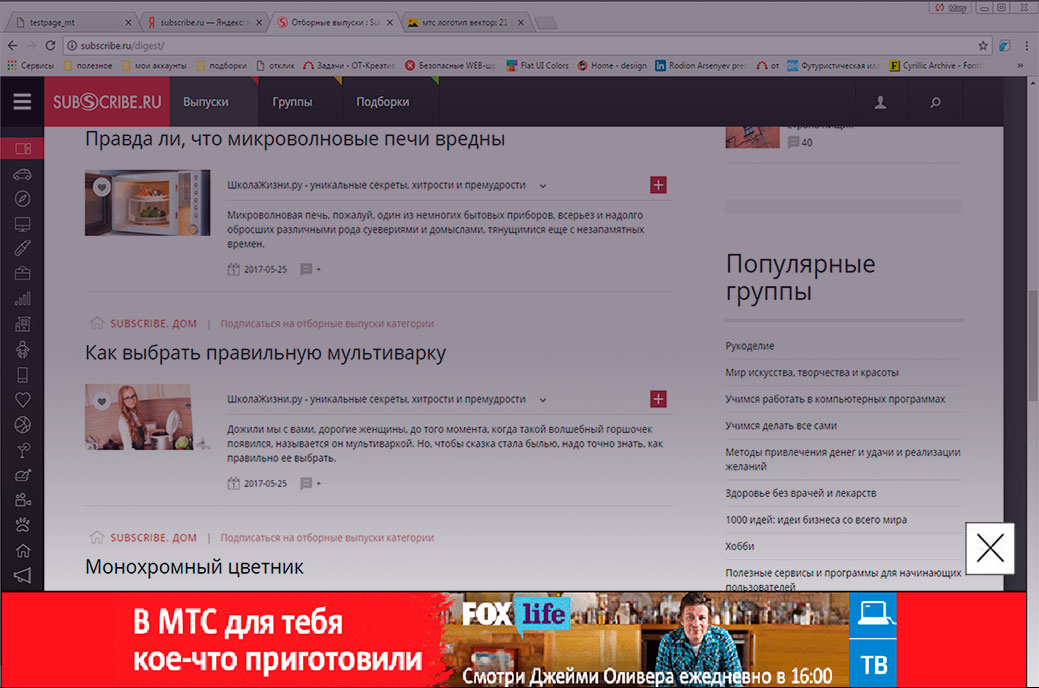Switch to the subscribe.ru Яндекс browser tab
Screen dimensions: 1039x688
pyautogui.click(x=203, y=22)
